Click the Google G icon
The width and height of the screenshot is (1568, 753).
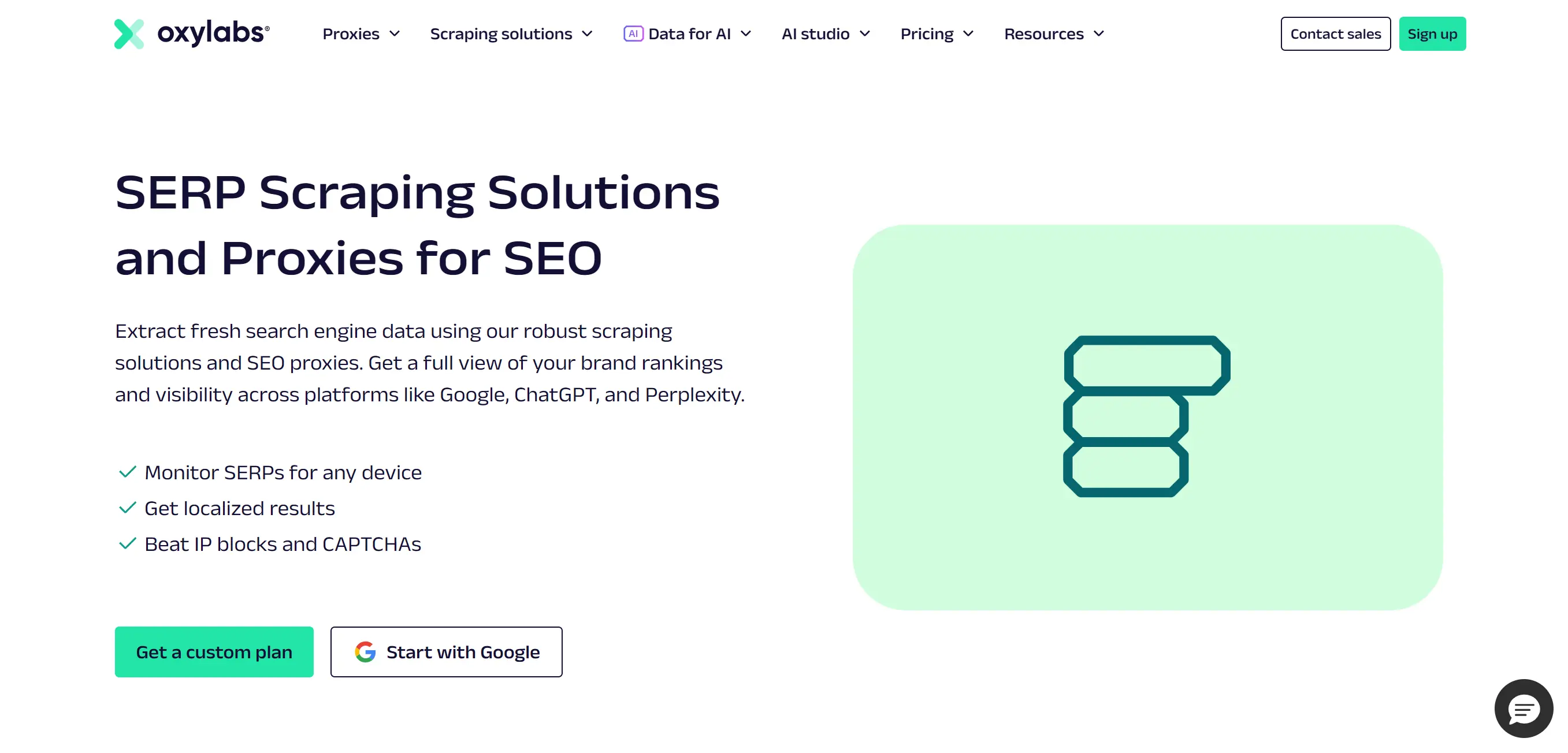point(365,652)
